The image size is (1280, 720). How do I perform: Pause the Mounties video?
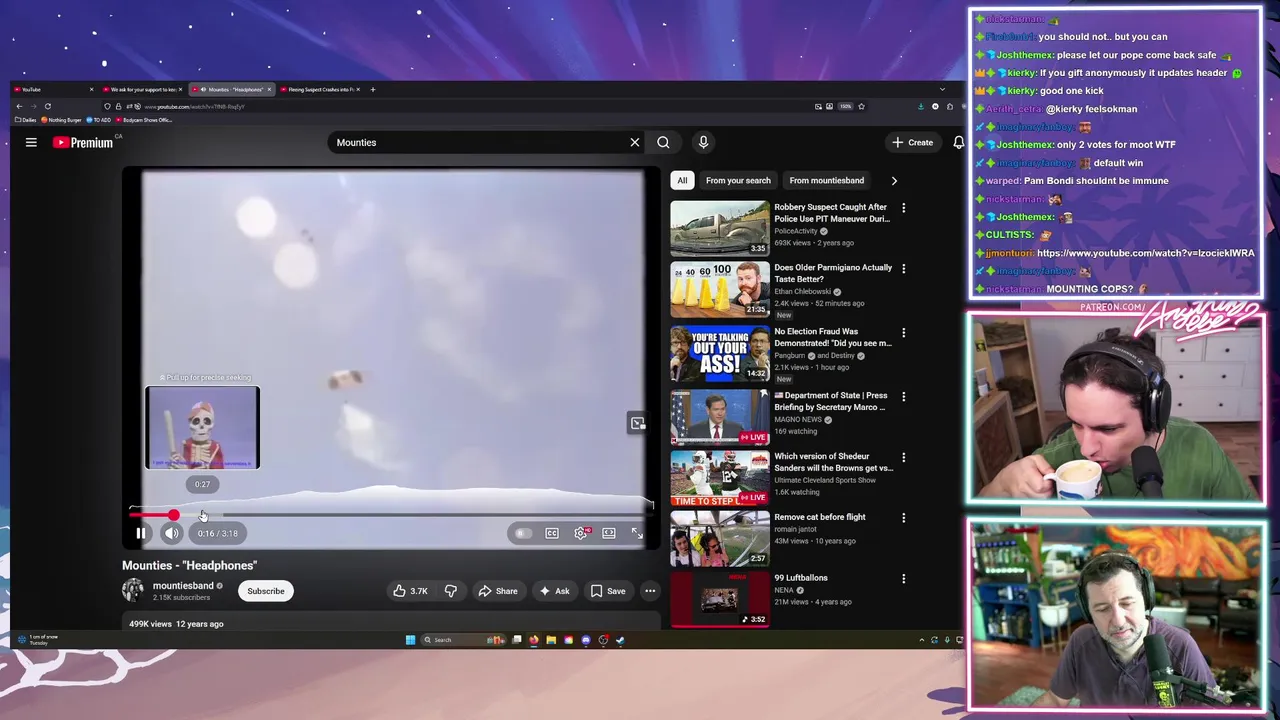pyautogui.click(x=141, y=533)
